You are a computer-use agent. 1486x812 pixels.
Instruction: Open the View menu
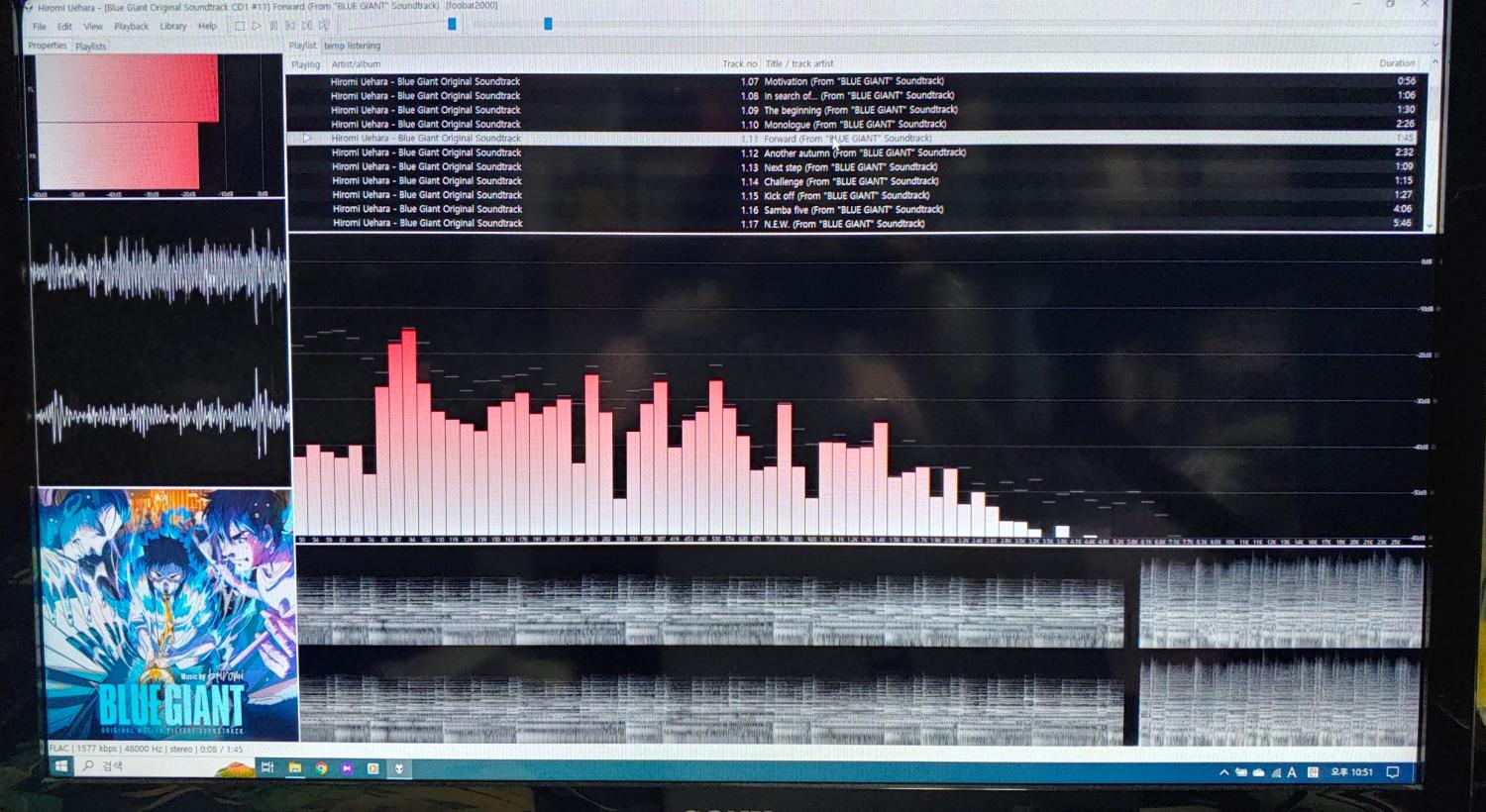[x=93, y=27]
